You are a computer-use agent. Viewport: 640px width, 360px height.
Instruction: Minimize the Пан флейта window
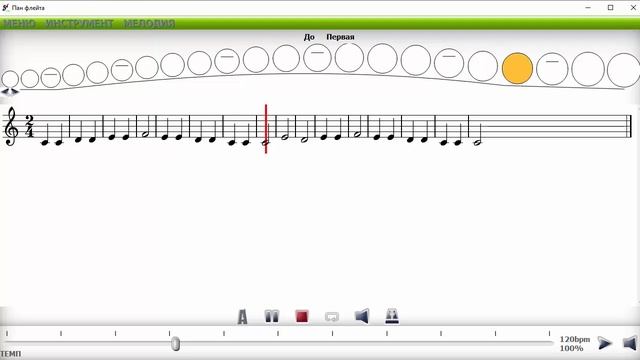[x=588, y=7]
